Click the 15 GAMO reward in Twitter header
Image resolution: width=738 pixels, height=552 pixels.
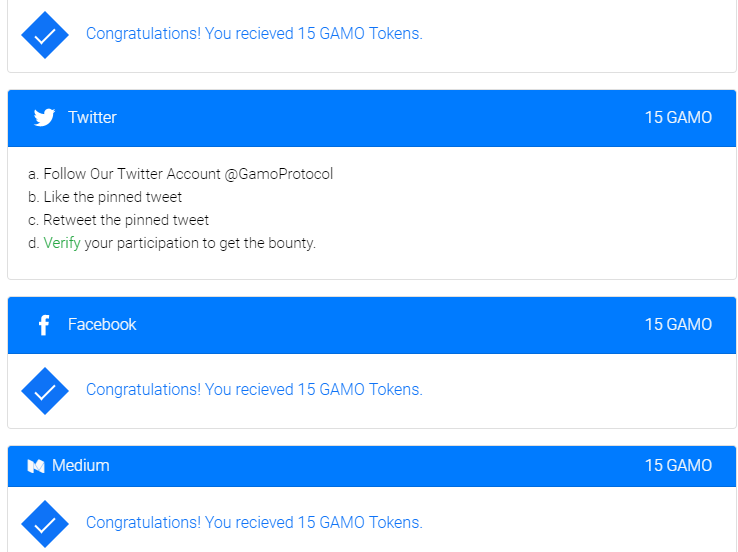pos(678,118)
